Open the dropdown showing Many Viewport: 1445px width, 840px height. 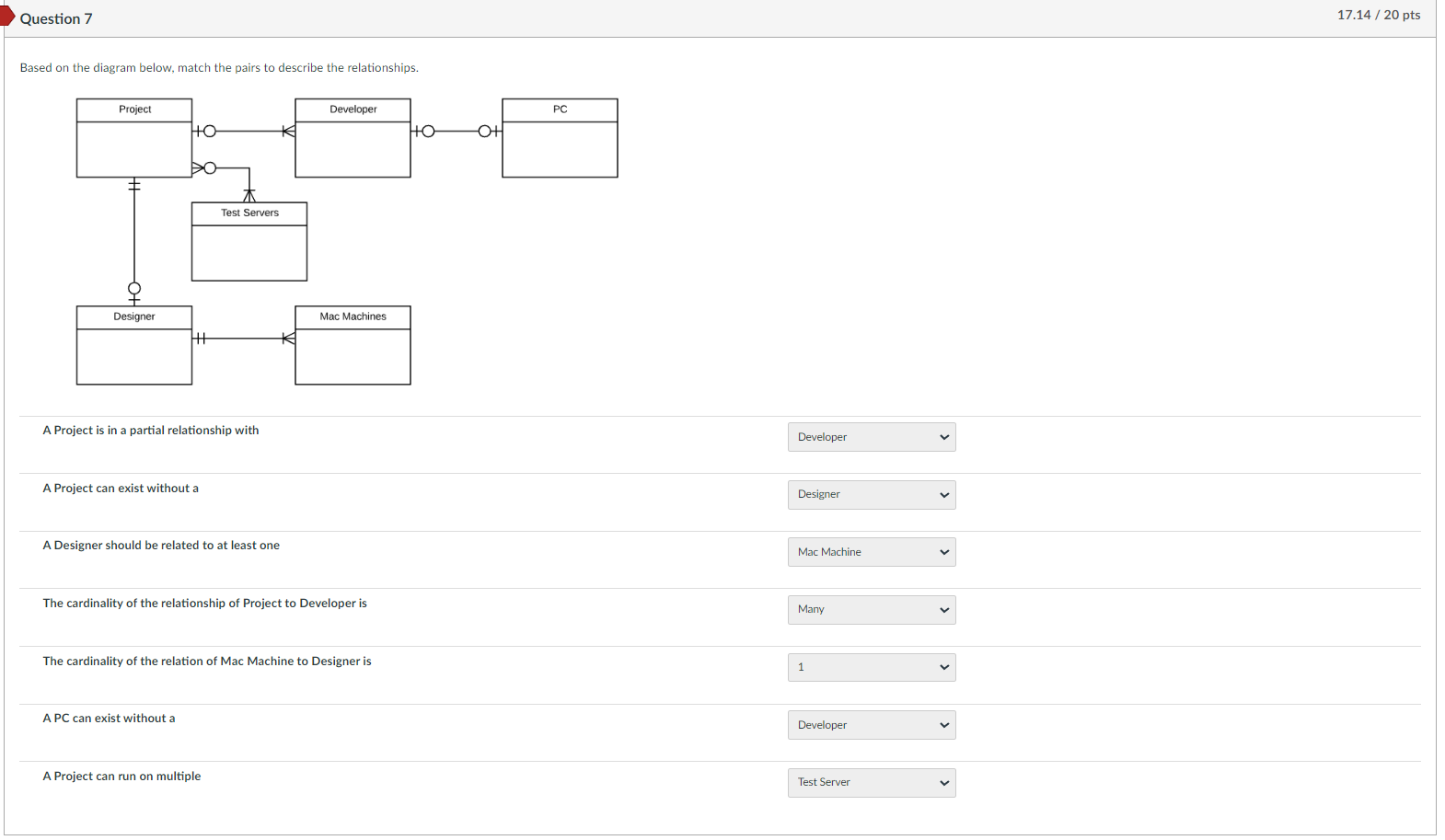871,610
